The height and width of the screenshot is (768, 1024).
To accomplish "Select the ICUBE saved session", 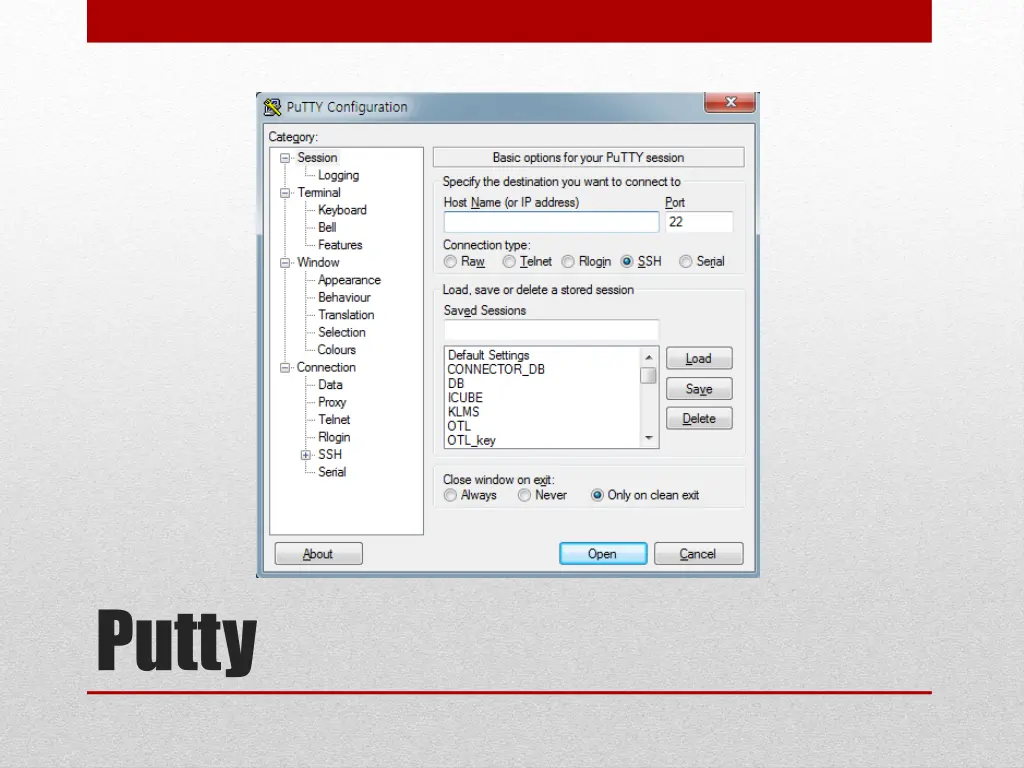I will coord(465,398).
